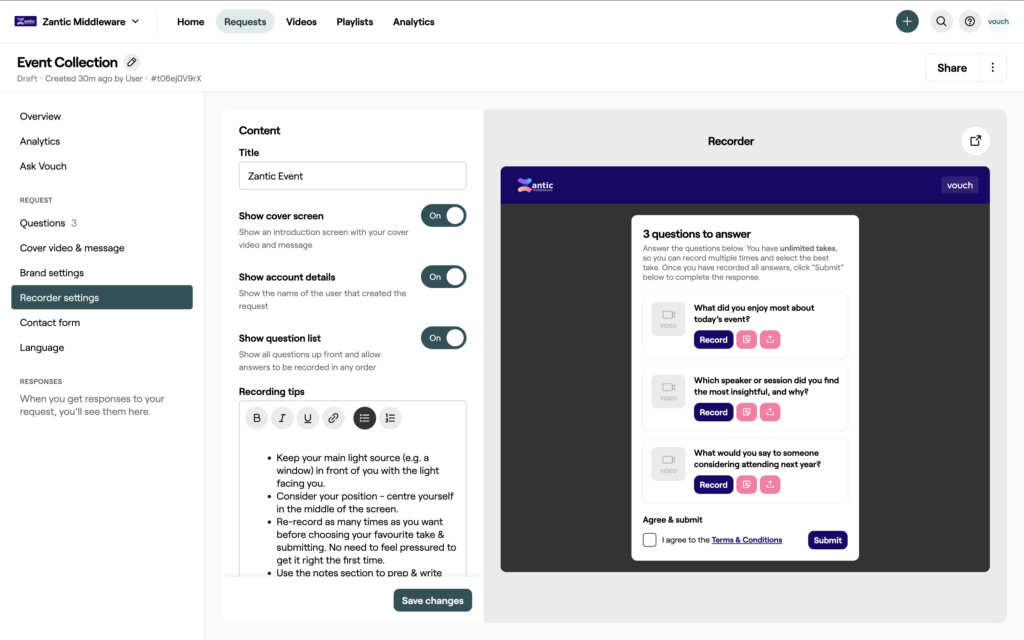
Task: Click Record for next year question
Action: [x=713, y=485]
